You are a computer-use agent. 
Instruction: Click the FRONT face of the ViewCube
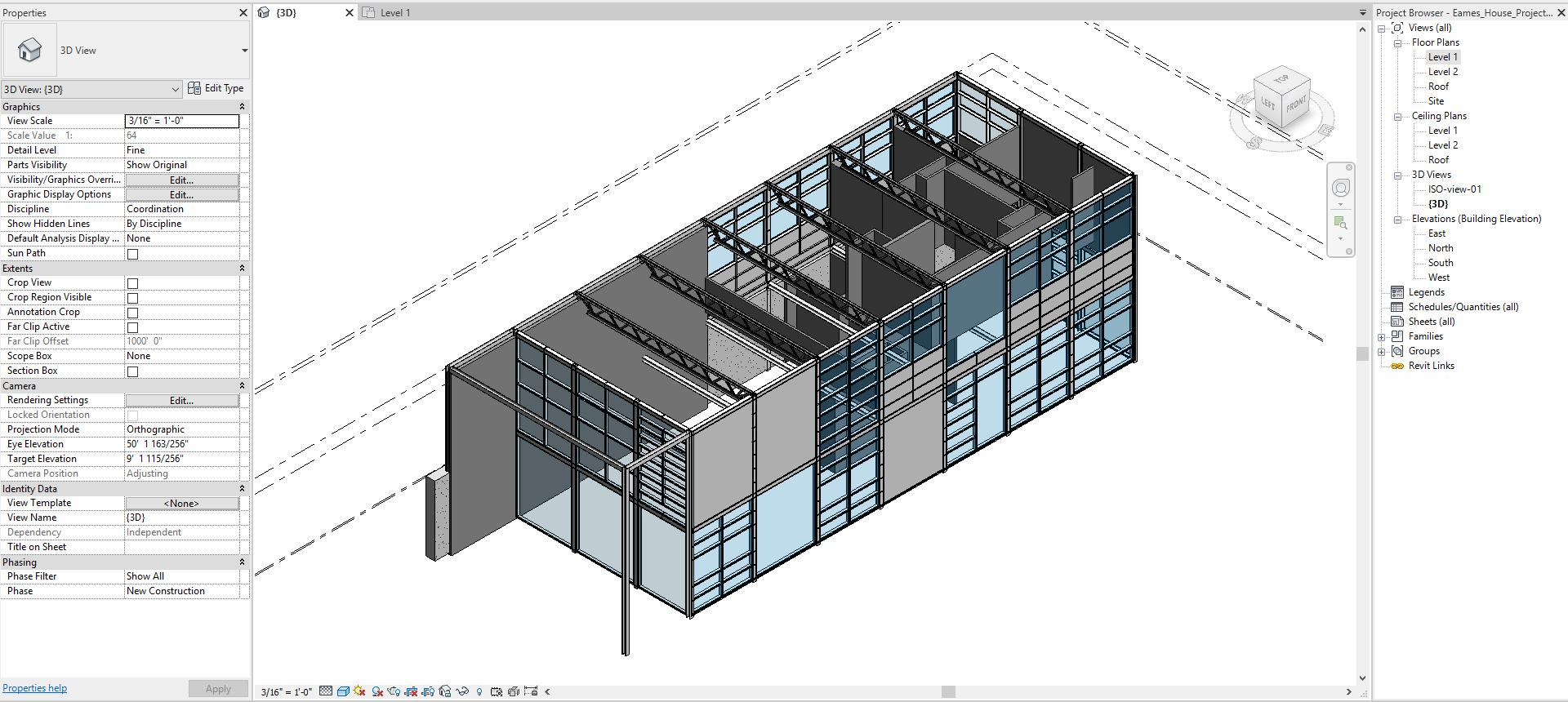pos(1296,104)
